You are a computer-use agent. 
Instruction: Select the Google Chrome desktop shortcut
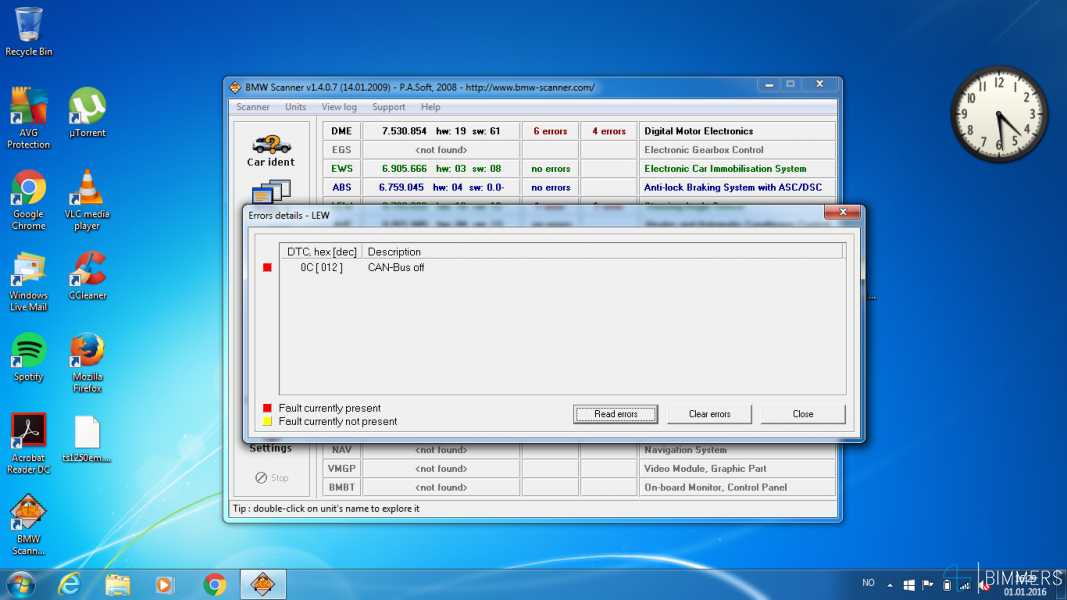click(29, 201)
